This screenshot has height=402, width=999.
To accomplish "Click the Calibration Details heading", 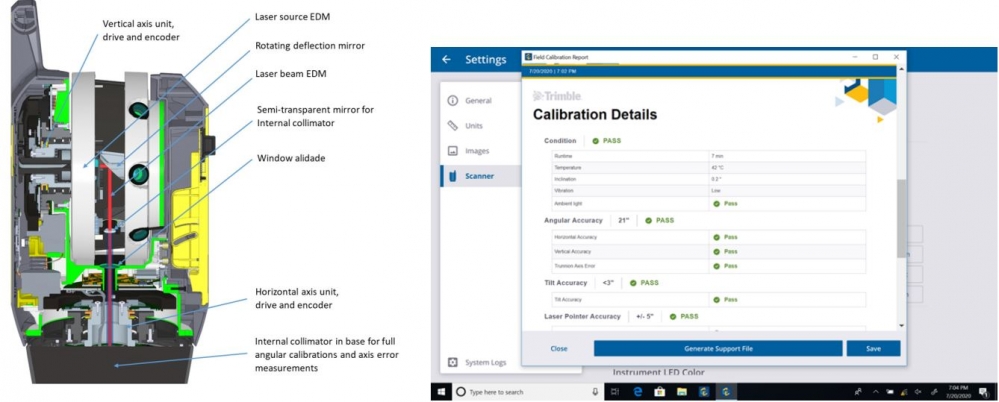I will point(595,115).
